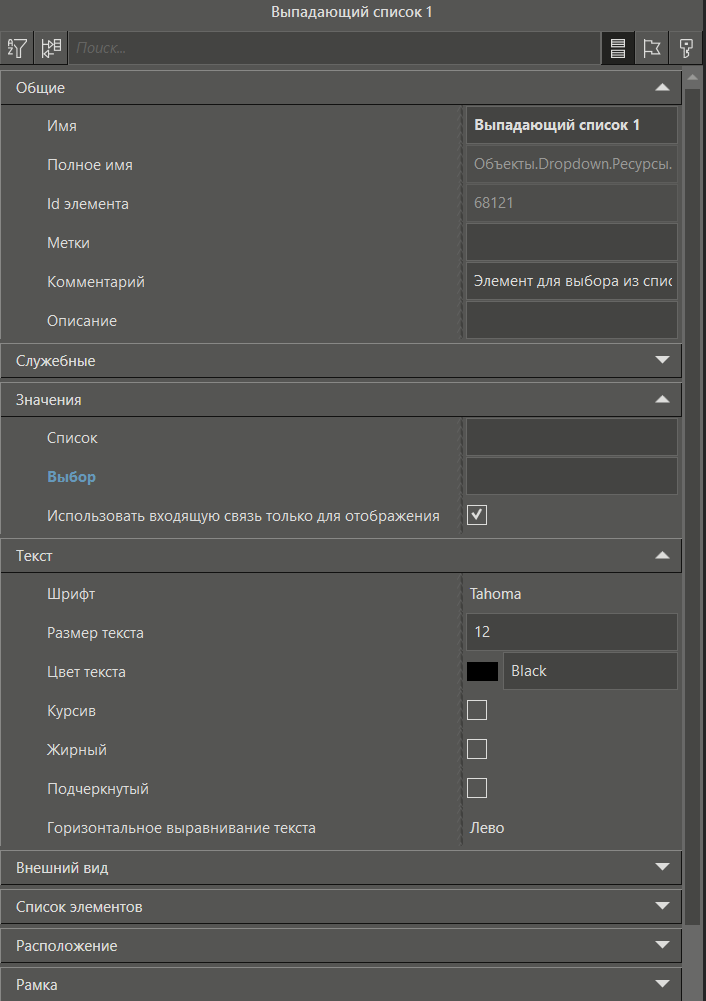Click the flag icon in the top toolbar
The image size is (706, 1001).
pyautogui.click(x=651, y=47)
